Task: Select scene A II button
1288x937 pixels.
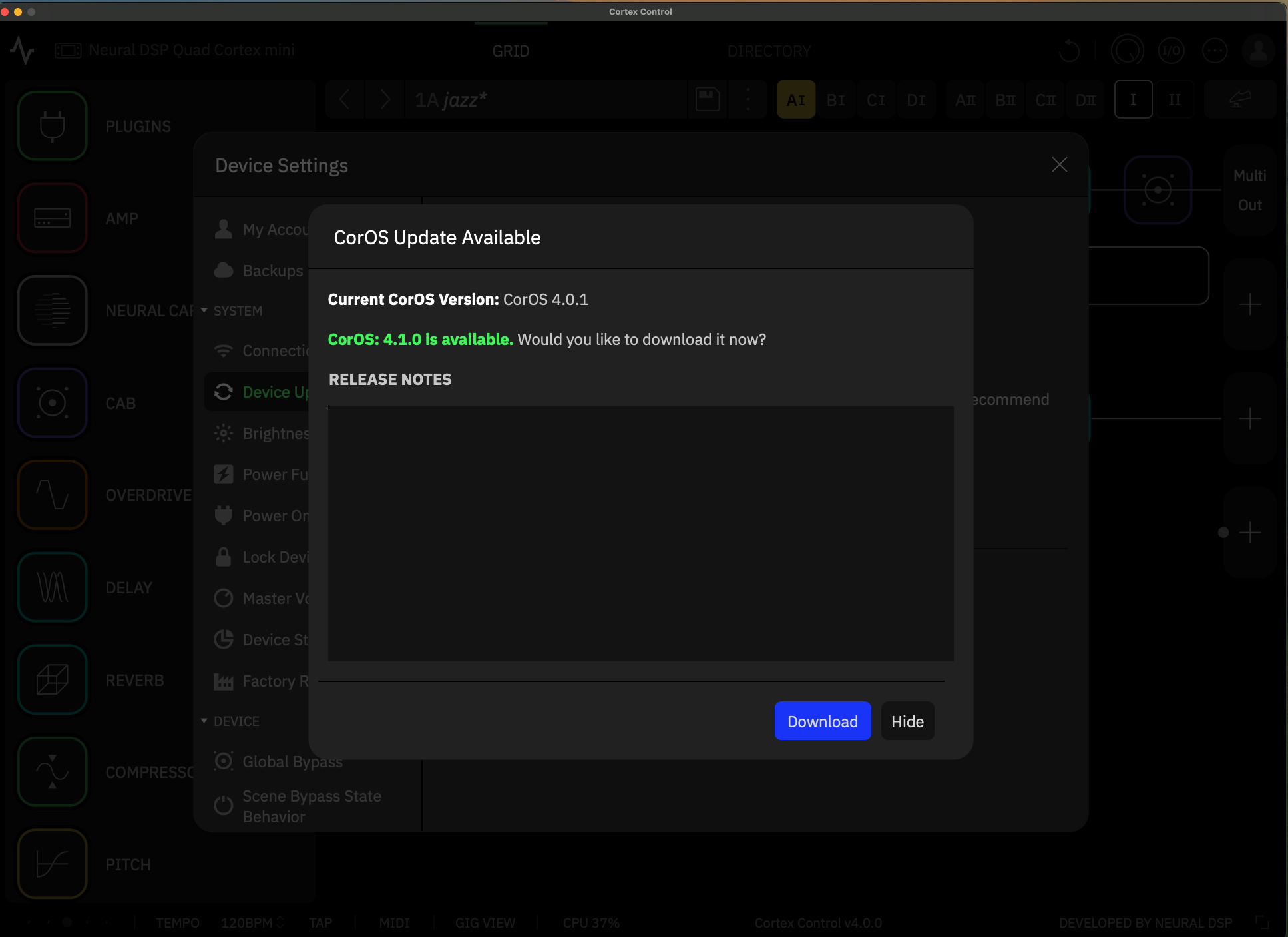Action: click(965, 100)
